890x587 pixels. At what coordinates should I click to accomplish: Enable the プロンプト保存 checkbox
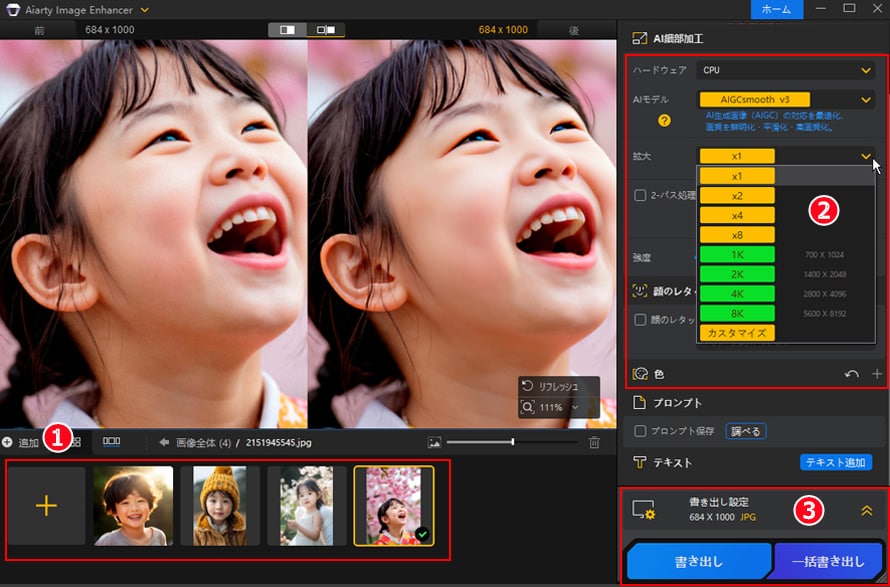[x=640, y=430]
